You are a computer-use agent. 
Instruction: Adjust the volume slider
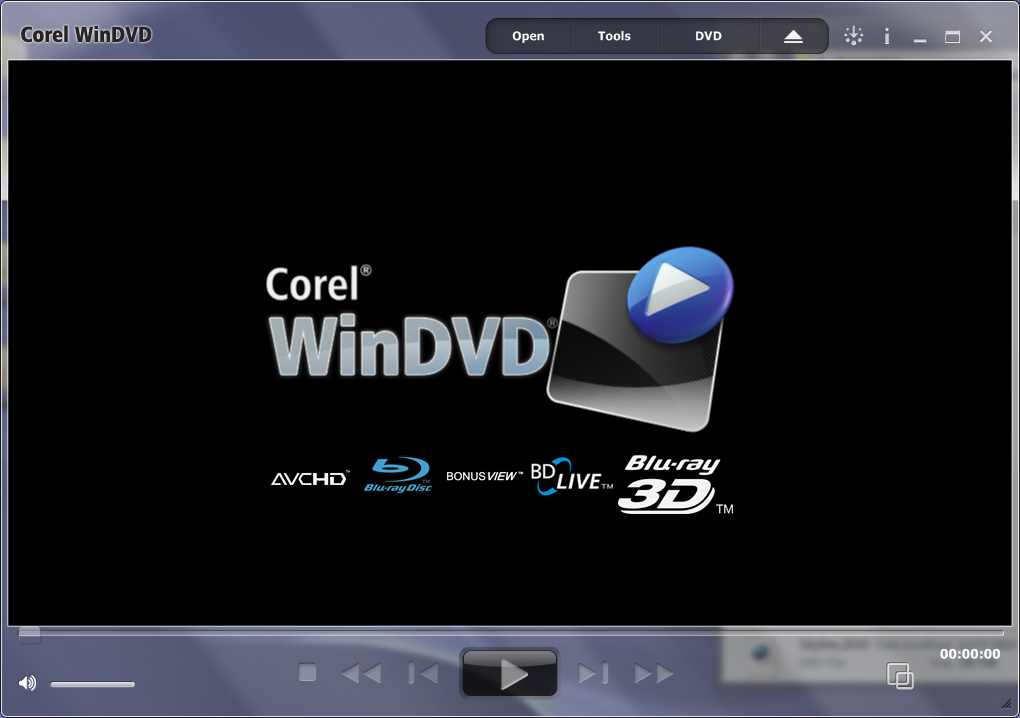coord(92,684)
